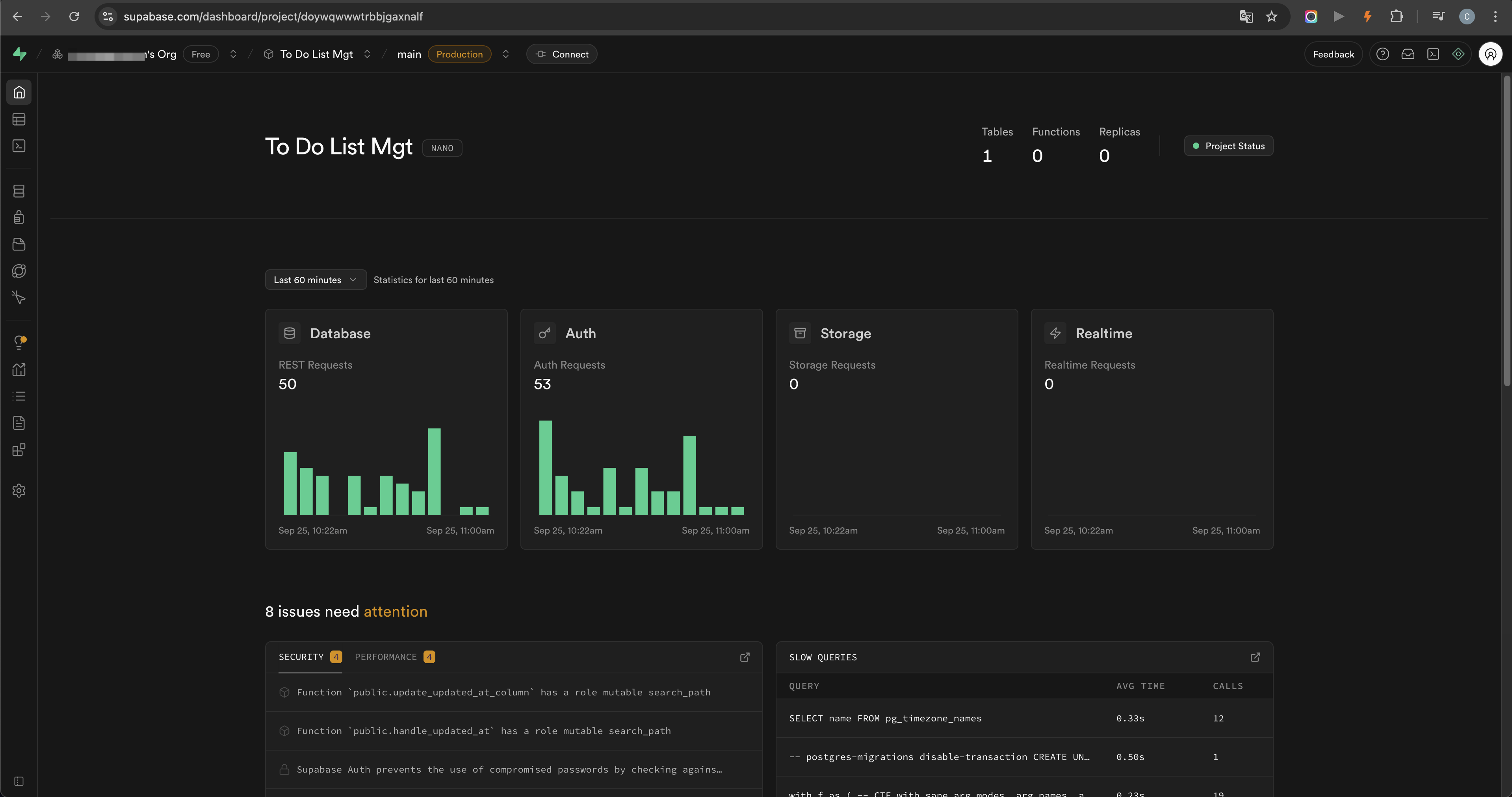Click the browser address bar URL
Viewport: 1512px width, 797px height.
tap(273, 17)
